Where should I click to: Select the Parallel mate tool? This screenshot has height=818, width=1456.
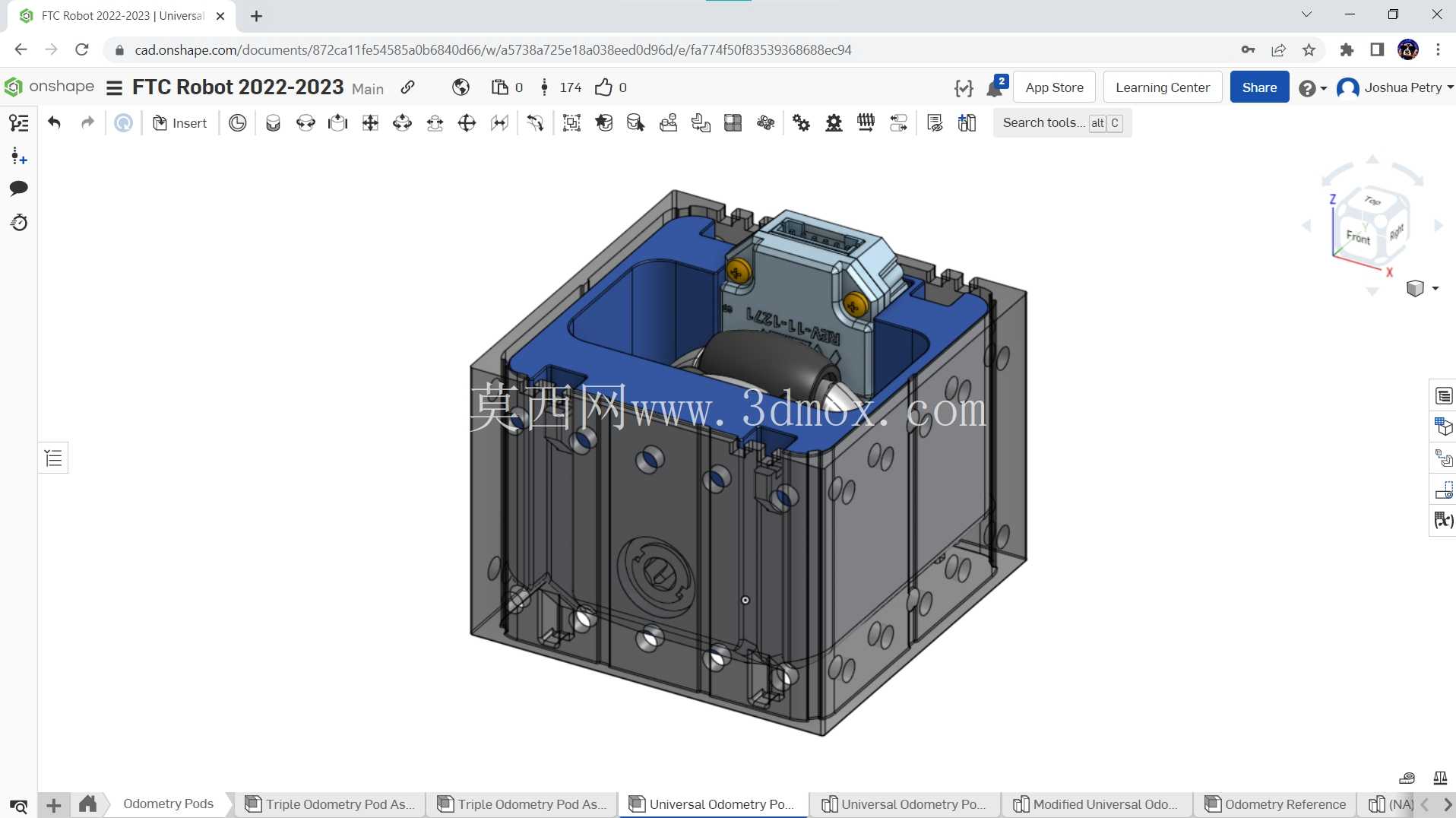click(499, 123)
